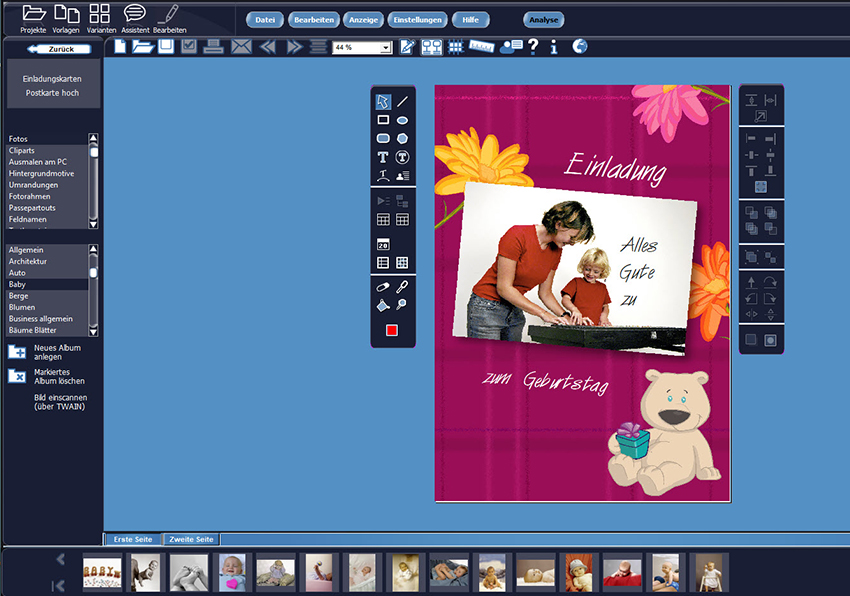Select the arrow selection tool
This screenshot has height=596, width=850.
383,101
